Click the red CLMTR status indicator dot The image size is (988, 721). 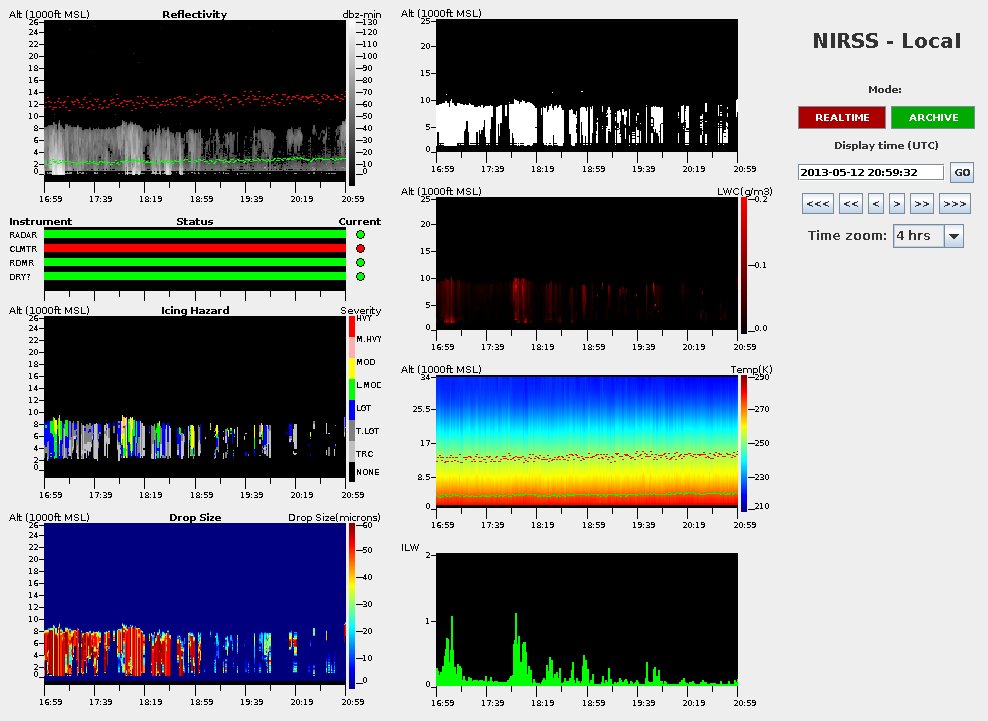360,248
